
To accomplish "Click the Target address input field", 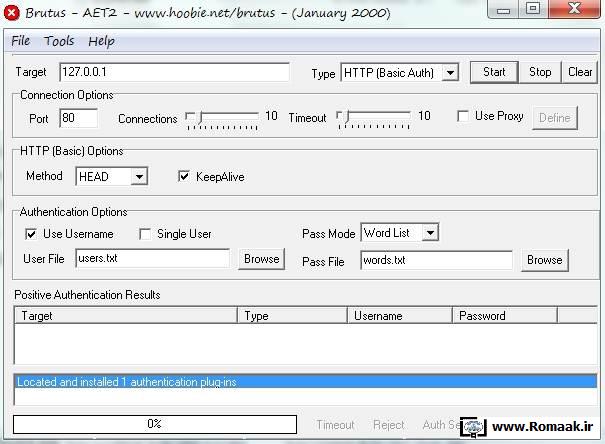I will tap(174, 72).
